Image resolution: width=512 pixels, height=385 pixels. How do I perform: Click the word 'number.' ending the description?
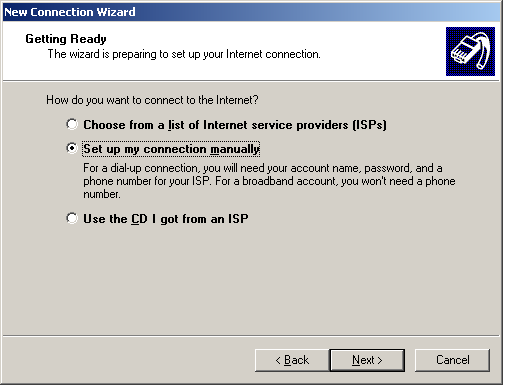[102, 194]
